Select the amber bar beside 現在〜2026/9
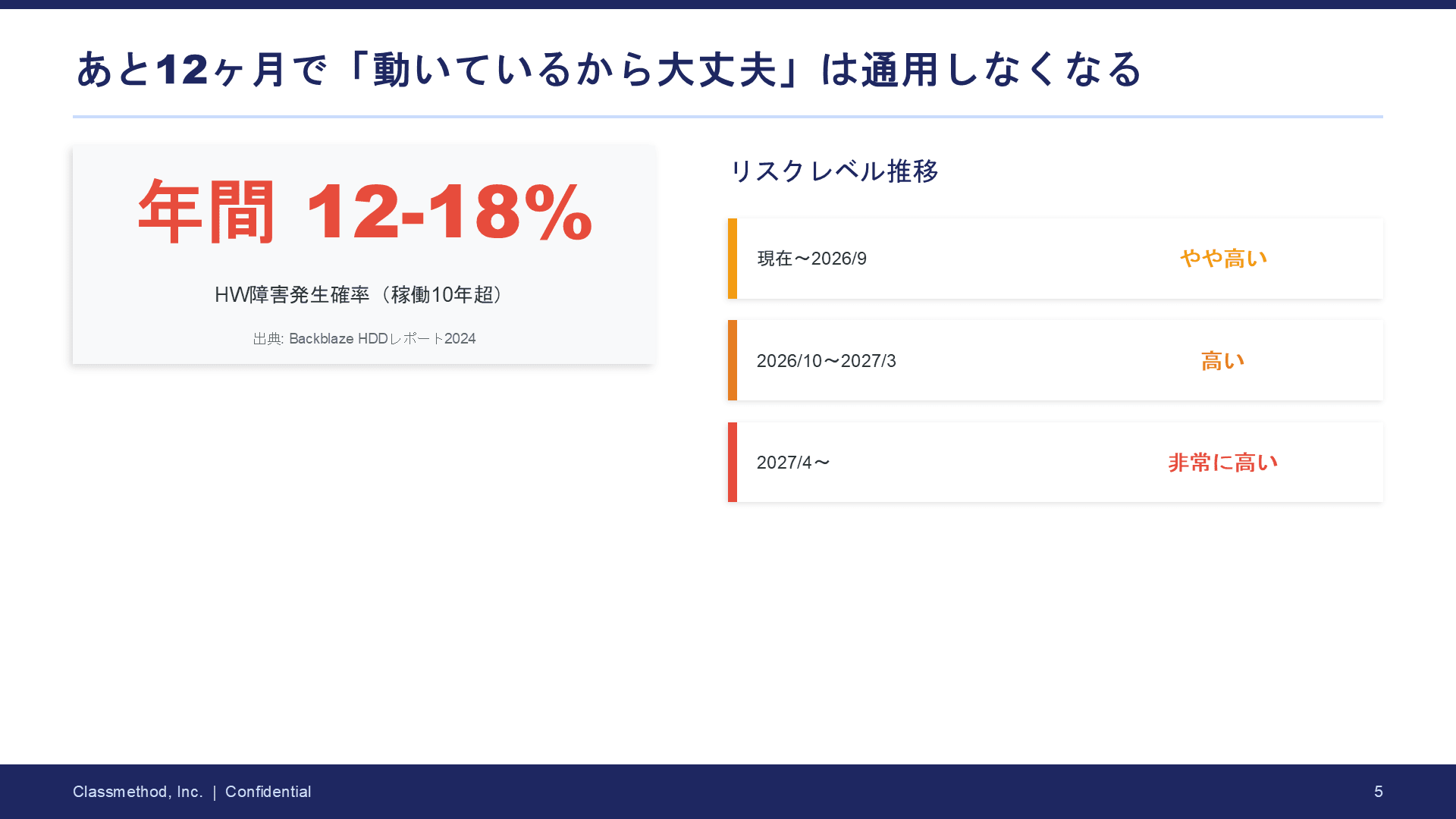Screen dimensions: 1456x819 coord(733,259)
